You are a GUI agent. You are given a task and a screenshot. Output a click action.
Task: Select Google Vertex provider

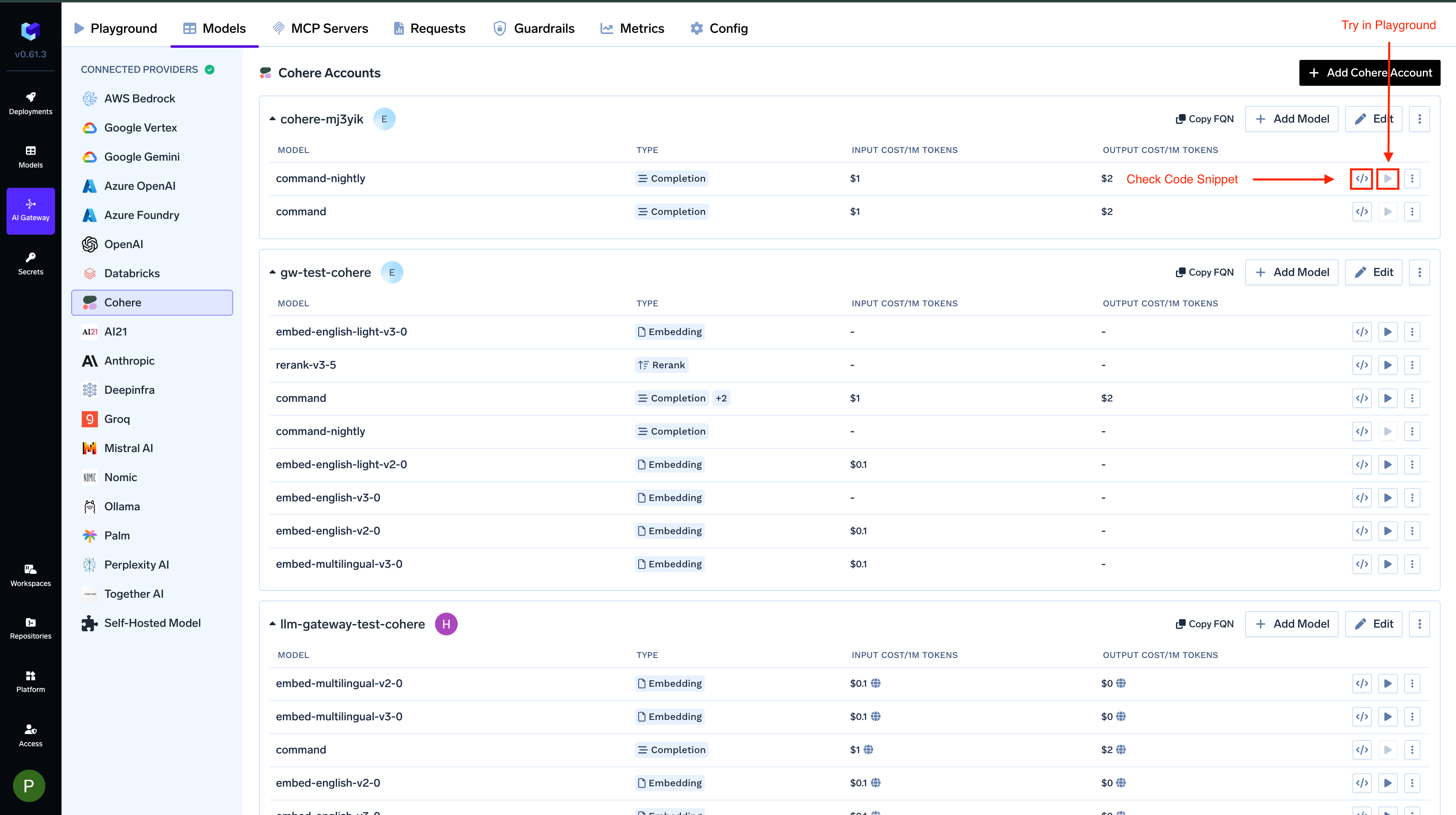tap(151, 128)
